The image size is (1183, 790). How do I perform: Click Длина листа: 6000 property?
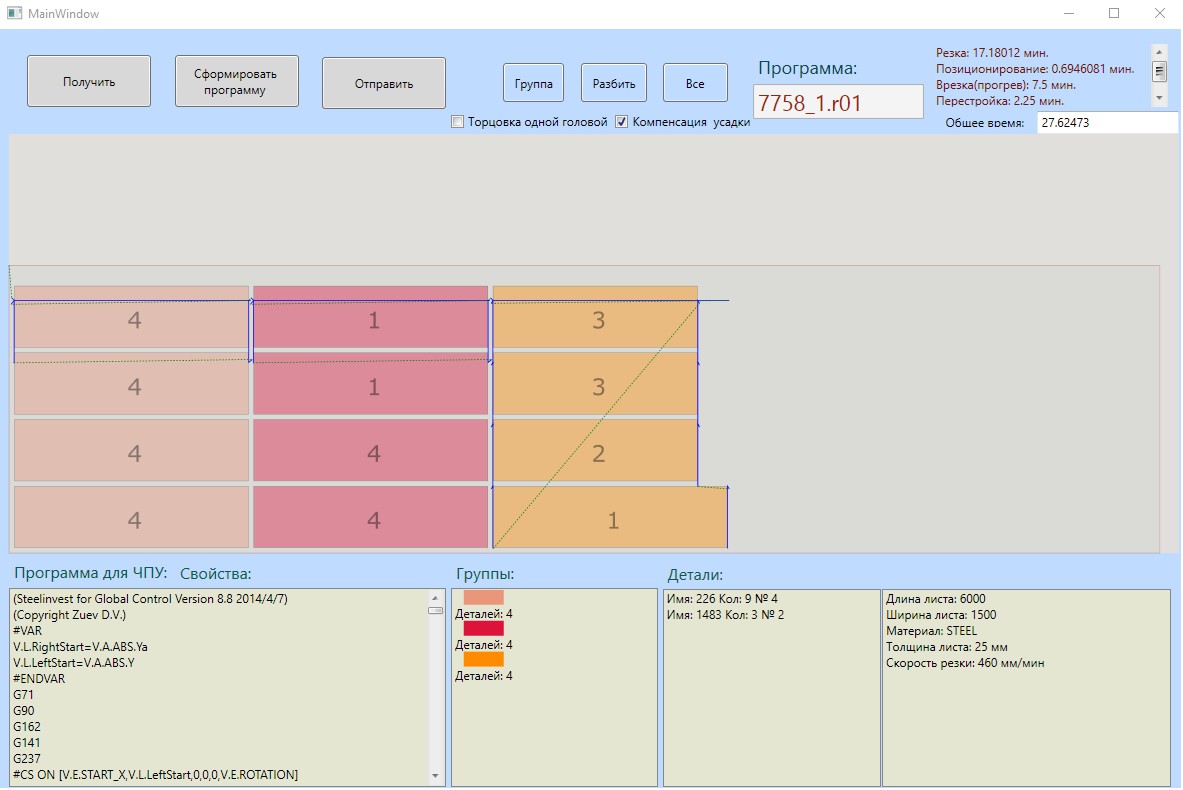[936, 599]
